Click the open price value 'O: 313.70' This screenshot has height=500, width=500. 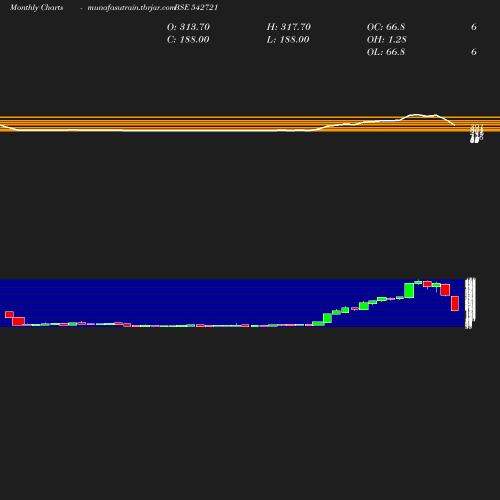188,27
